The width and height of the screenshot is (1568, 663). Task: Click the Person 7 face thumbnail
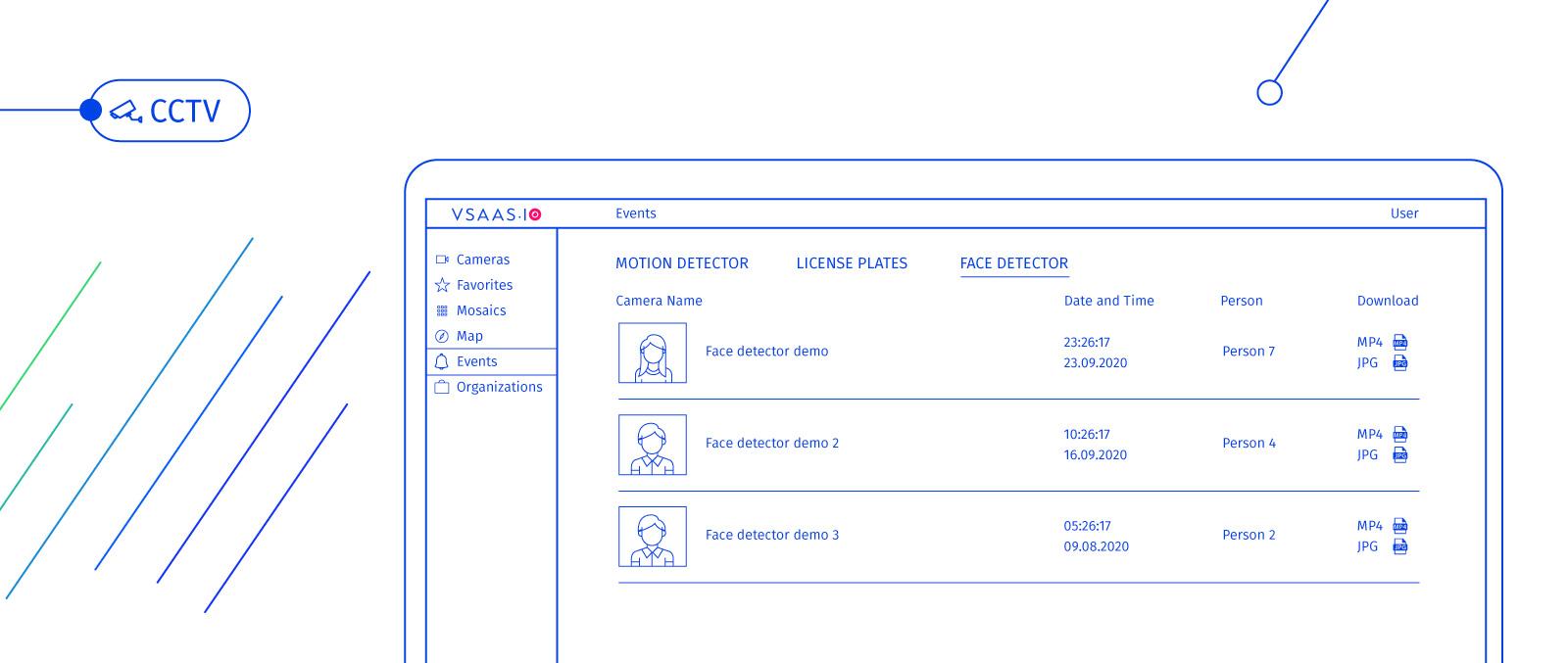[652, 353]
